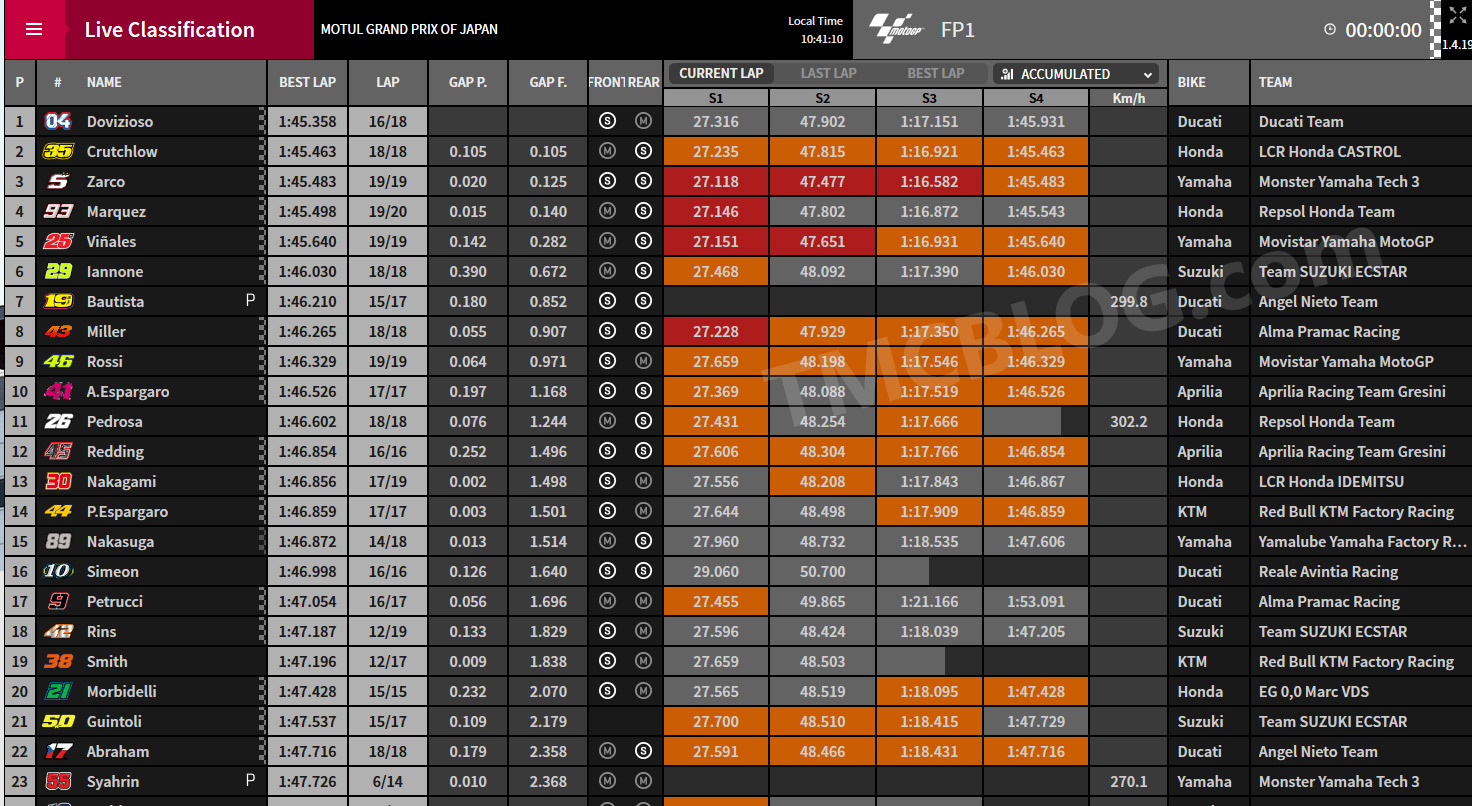Viewport: 1472px width, 806px height.
Task: Click the MOTUL GRAND PRIX OF JAPAN title
Action: pyautogui.click(x=409, y=29)
